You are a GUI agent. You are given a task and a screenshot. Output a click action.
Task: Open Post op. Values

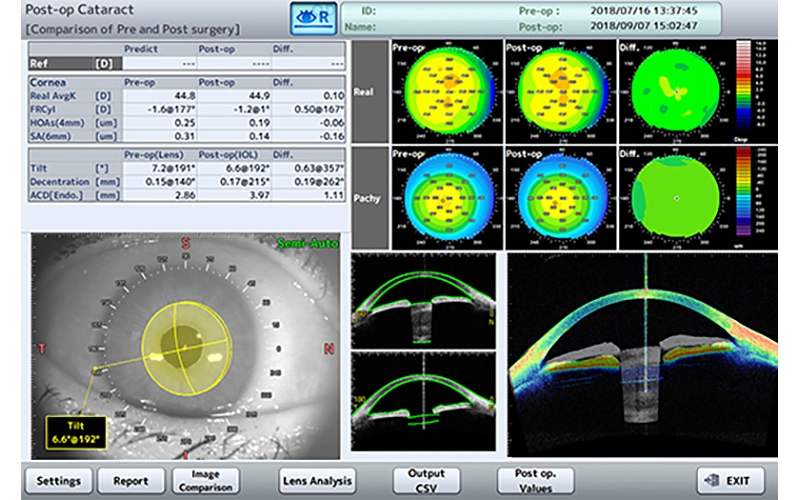535,481
